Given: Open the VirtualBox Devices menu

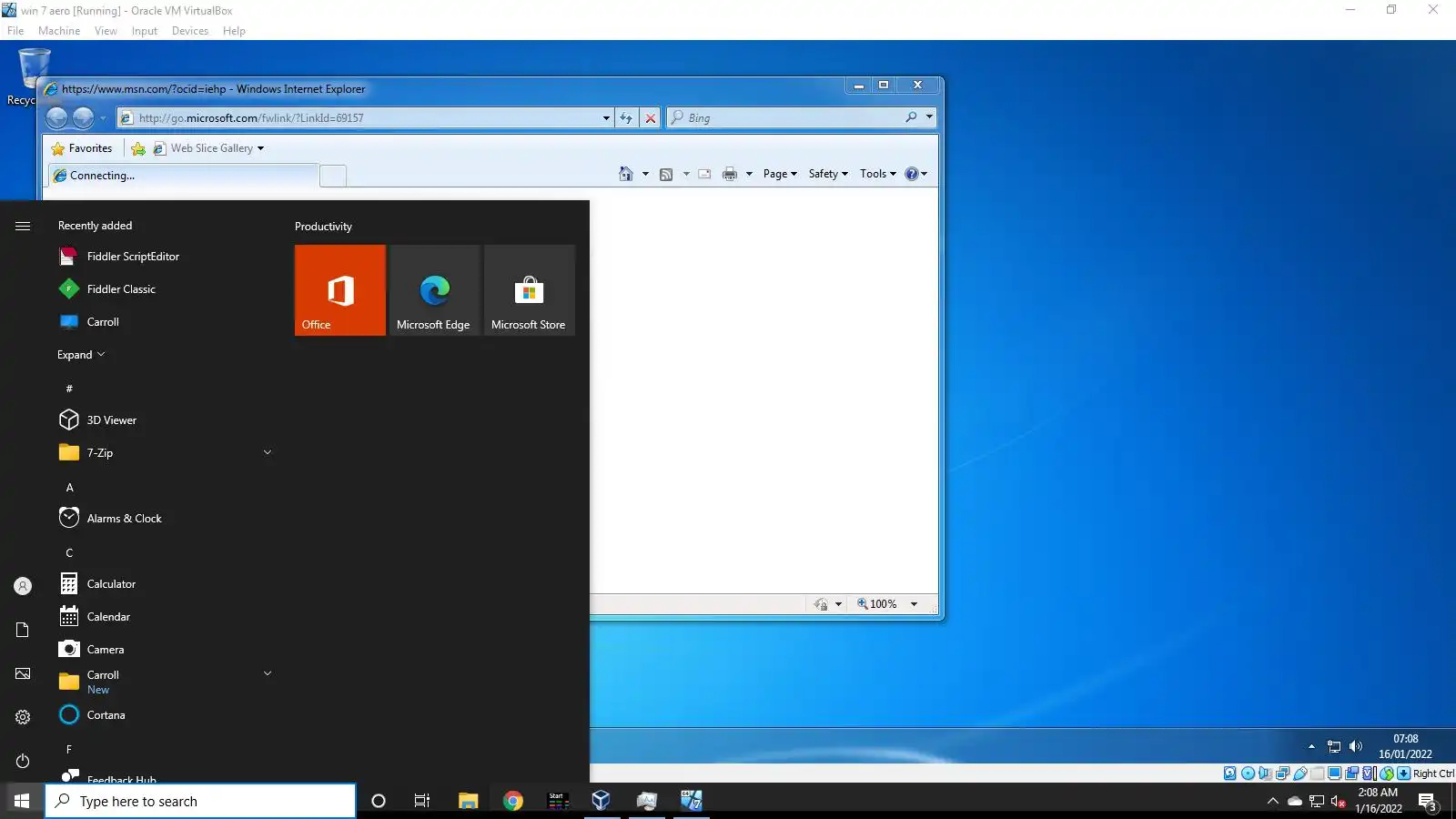Looking at the screenshot, I should 190,31.
